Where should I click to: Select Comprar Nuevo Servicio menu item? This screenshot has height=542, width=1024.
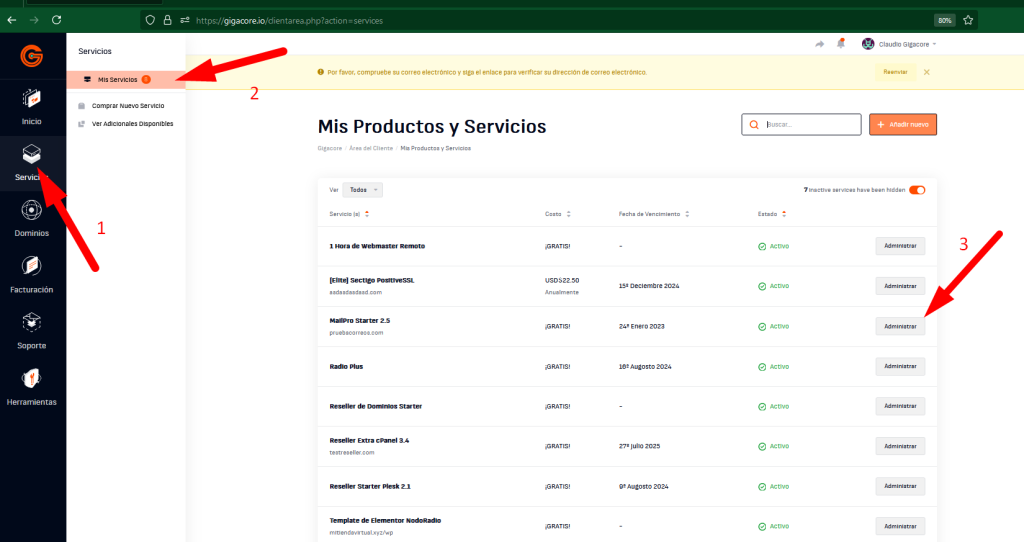pyautogui.click(x=128, y=105)
